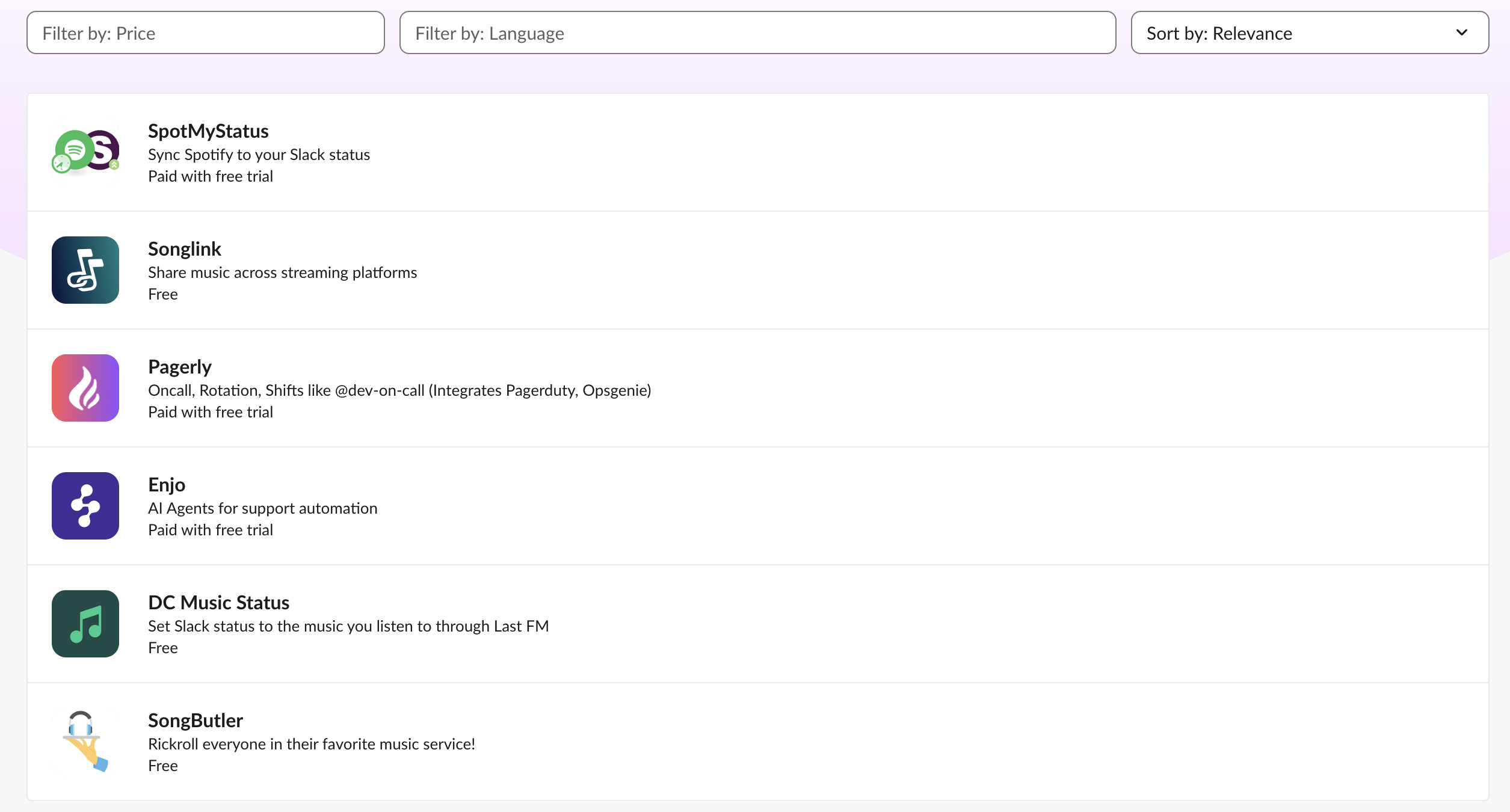
Task: Click the Pagerly 'Oncall, Rotation, Shifts' description
Action: click(400, 390)
